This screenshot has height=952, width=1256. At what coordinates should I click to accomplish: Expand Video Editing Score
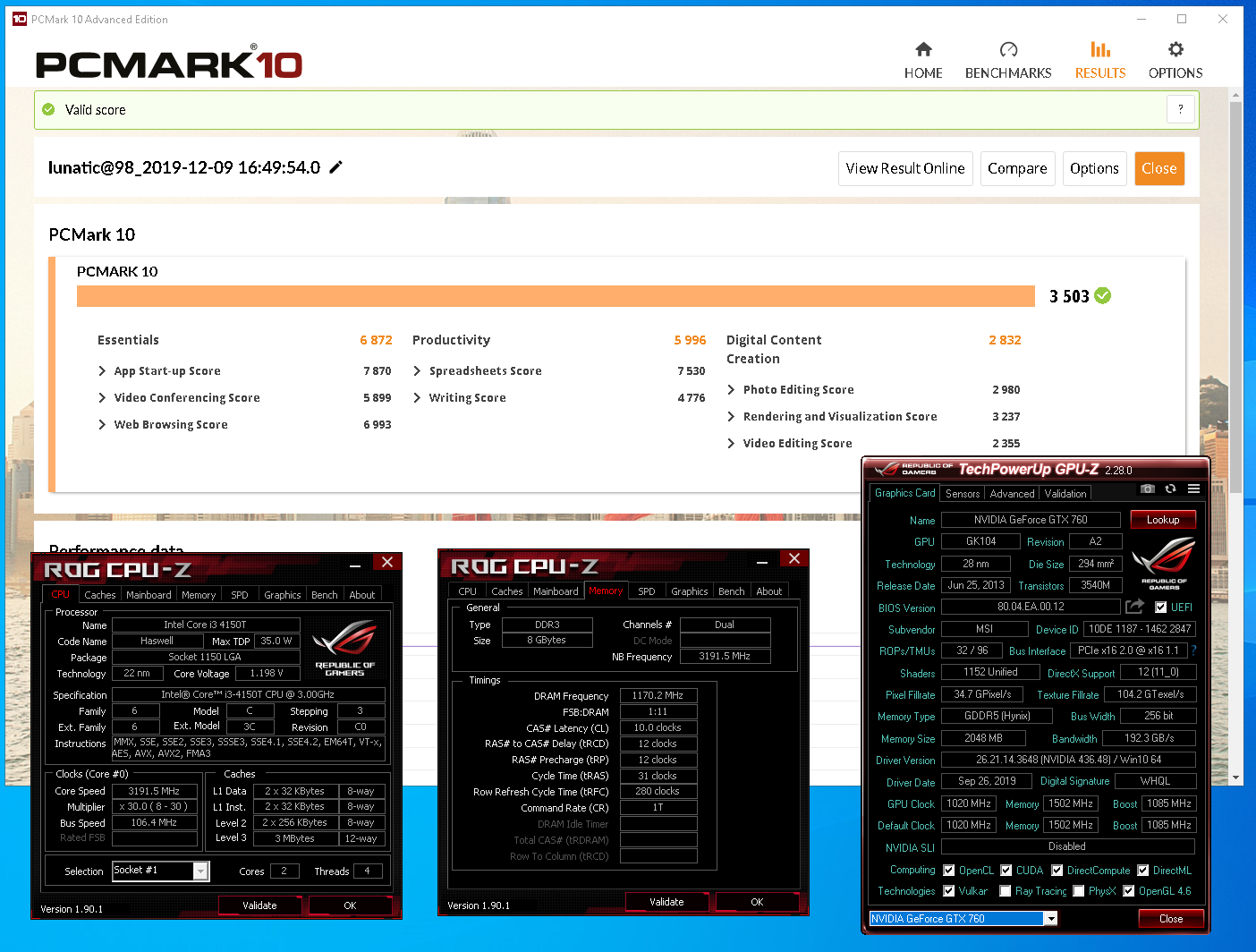pos(731,443)
